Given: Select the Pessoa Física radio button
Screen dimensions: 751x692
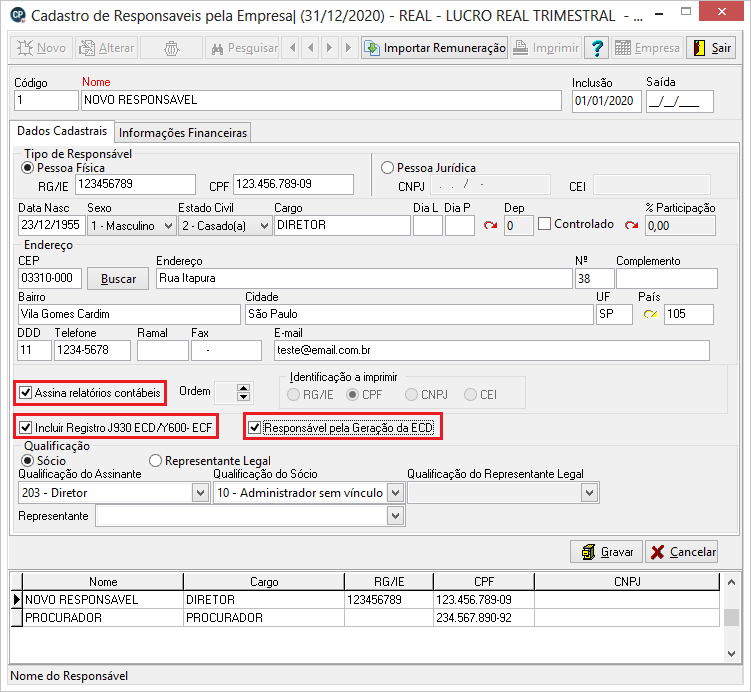Looking at the screenshot, I should click(28, 168).
